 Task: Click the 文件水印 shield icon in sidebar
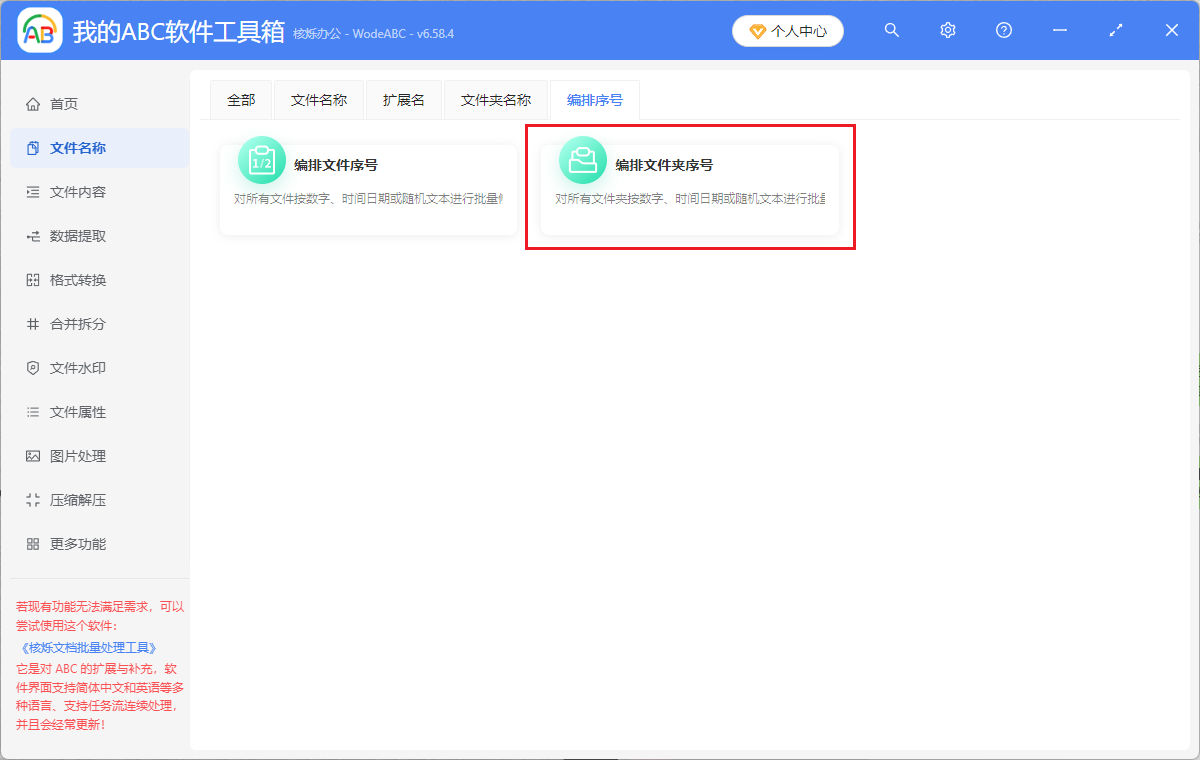[33, 368]
